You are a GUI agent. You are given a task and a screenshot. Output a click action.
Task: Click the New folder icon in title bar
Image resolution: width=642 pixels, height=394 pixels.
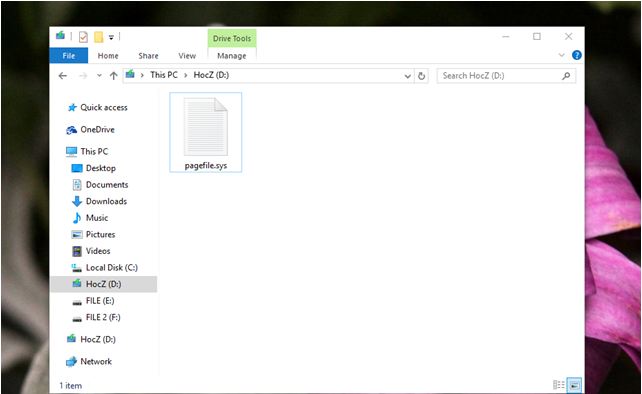(98, 37)
